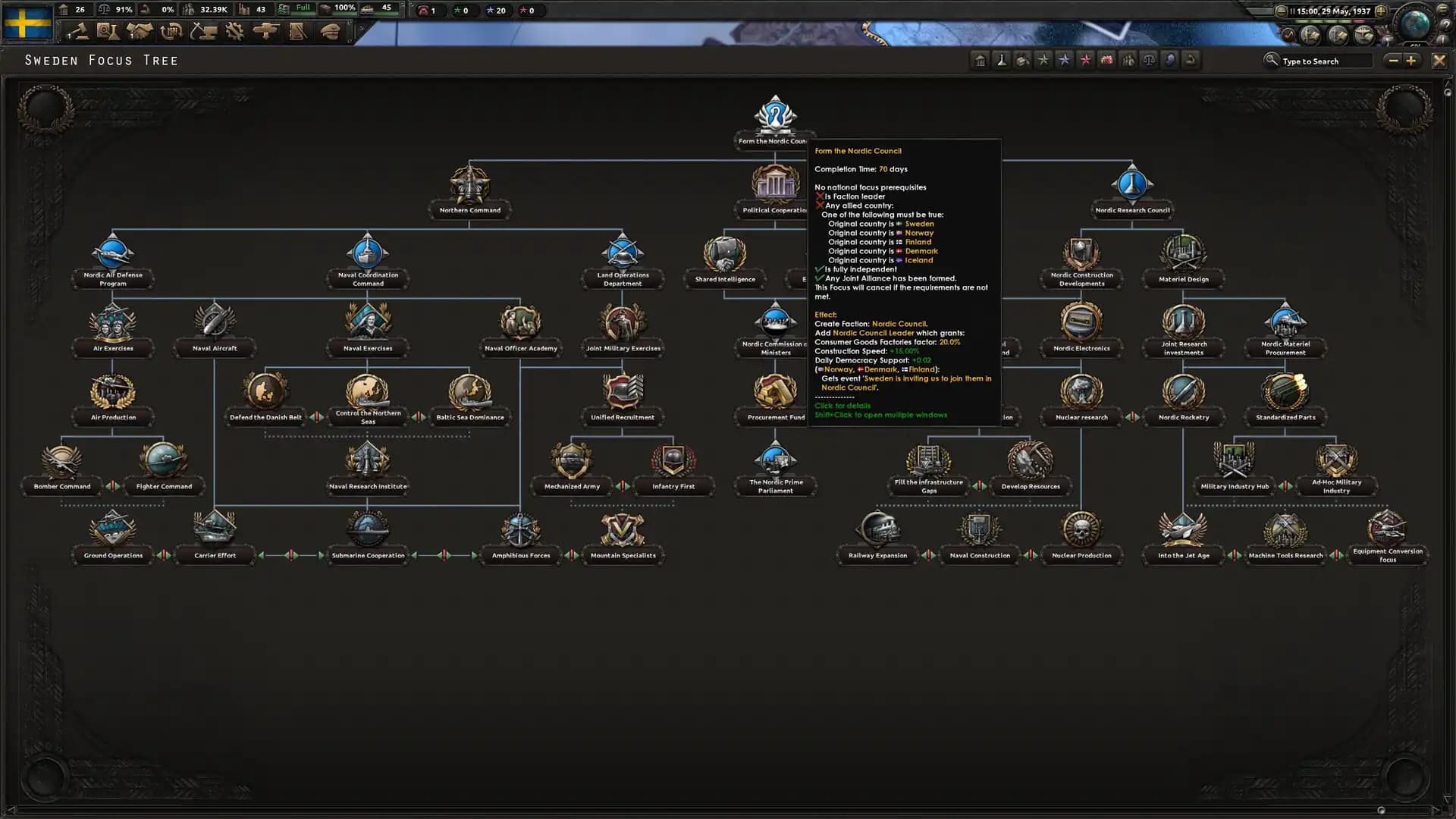This screenshot has height=819, width=1456.
Task: Toggle the research focus filter
Action: 1001,61
